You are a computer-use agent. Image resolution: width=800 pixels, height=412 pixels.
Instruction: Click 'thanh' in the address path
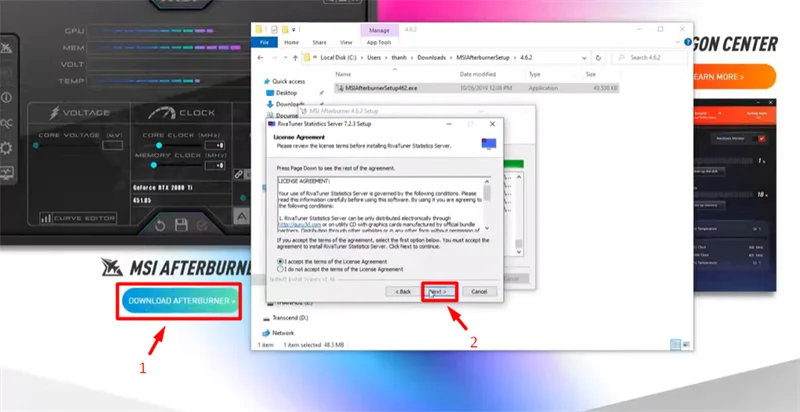click(399, 58)
